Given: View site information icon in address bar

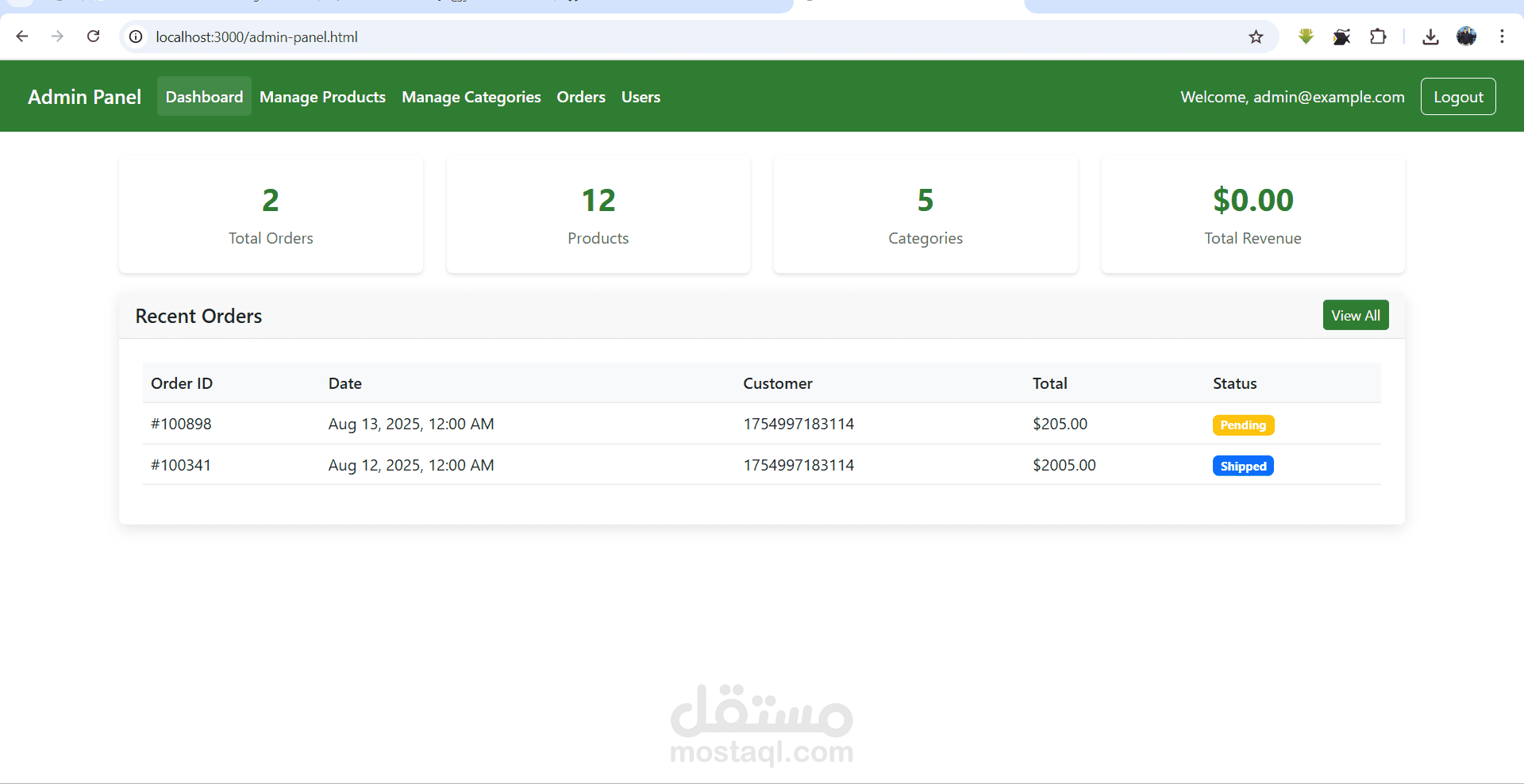Looking at the screenshot, I should click(137, 37).
